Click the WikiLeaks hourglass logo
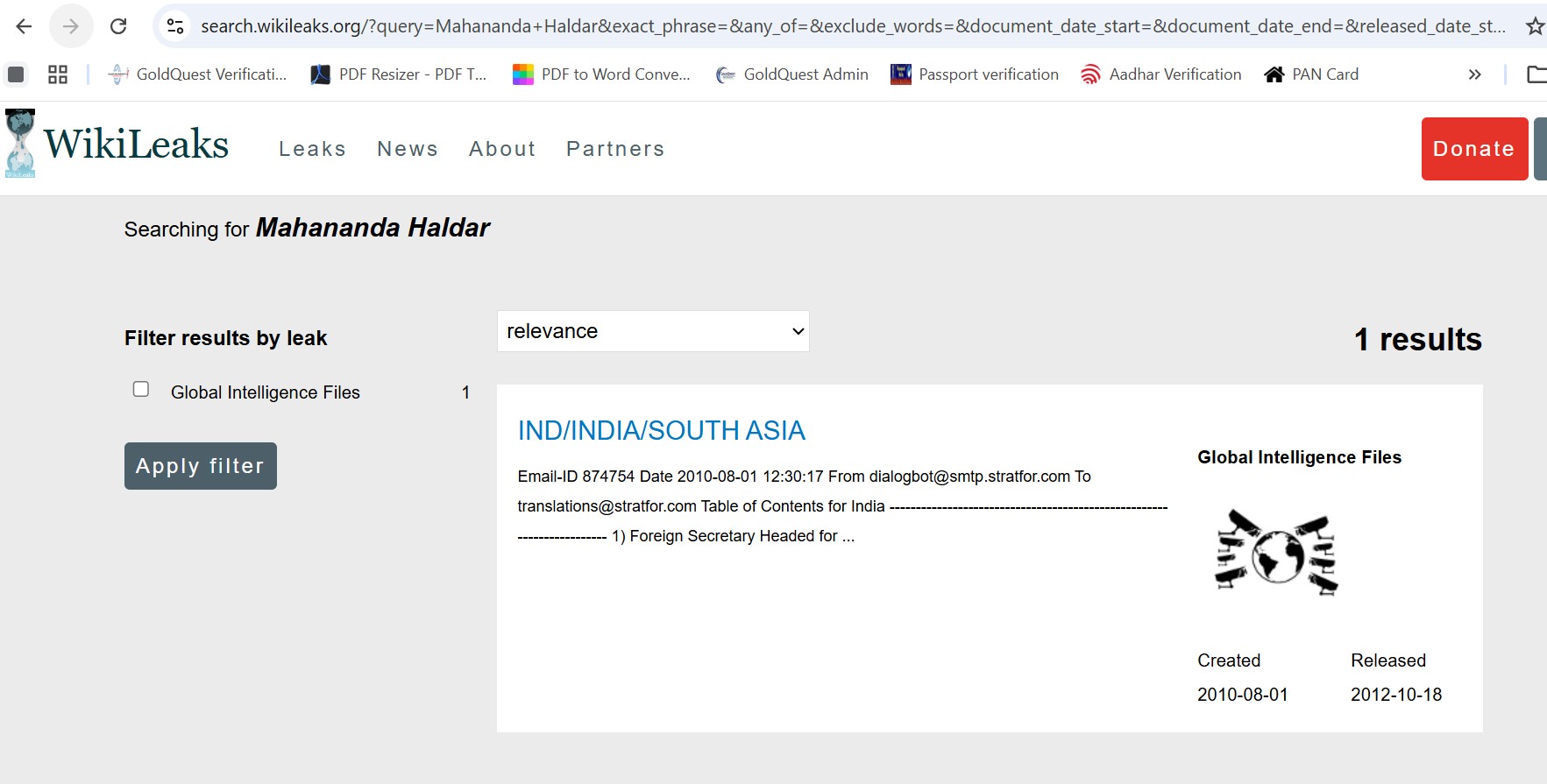The height and width of the screenshot is (784, 1547). tap(20, 144)
